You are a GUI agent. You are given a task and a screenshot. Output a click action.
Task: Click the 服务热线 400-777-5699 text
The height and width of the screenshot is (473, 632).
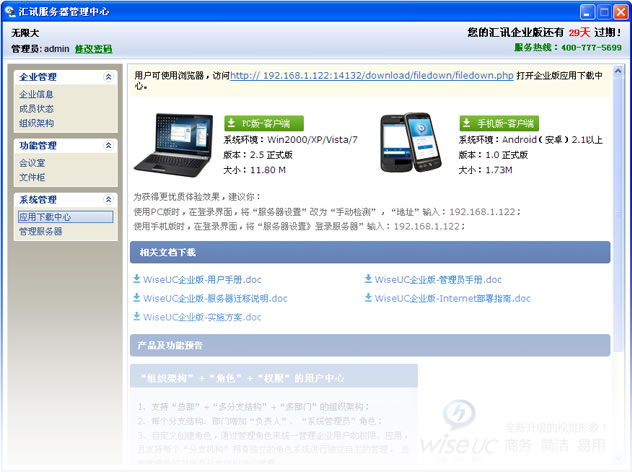[x=568, y=47]
